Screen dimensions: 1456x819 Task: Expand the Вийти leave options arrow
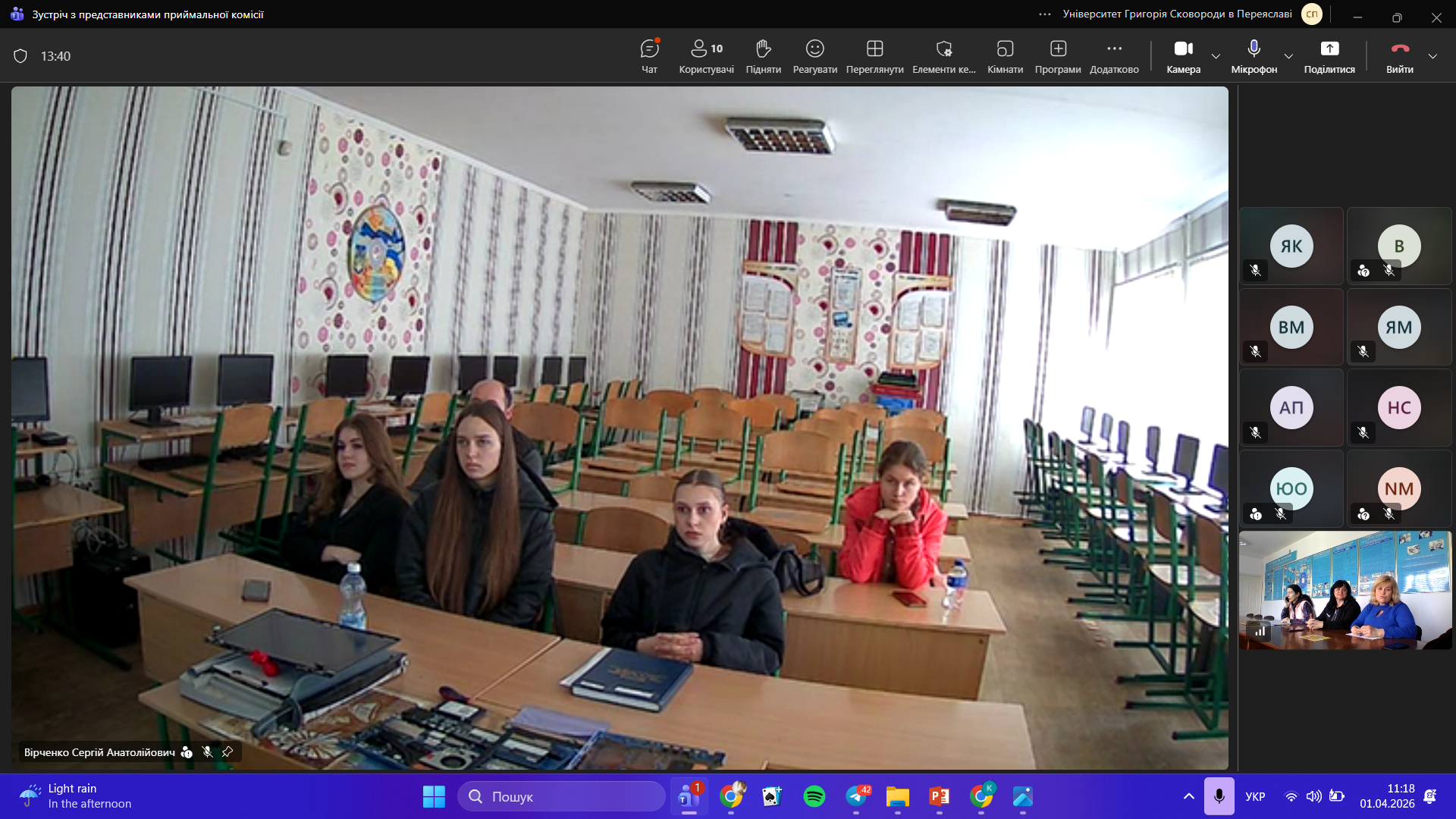point(1432,56)
